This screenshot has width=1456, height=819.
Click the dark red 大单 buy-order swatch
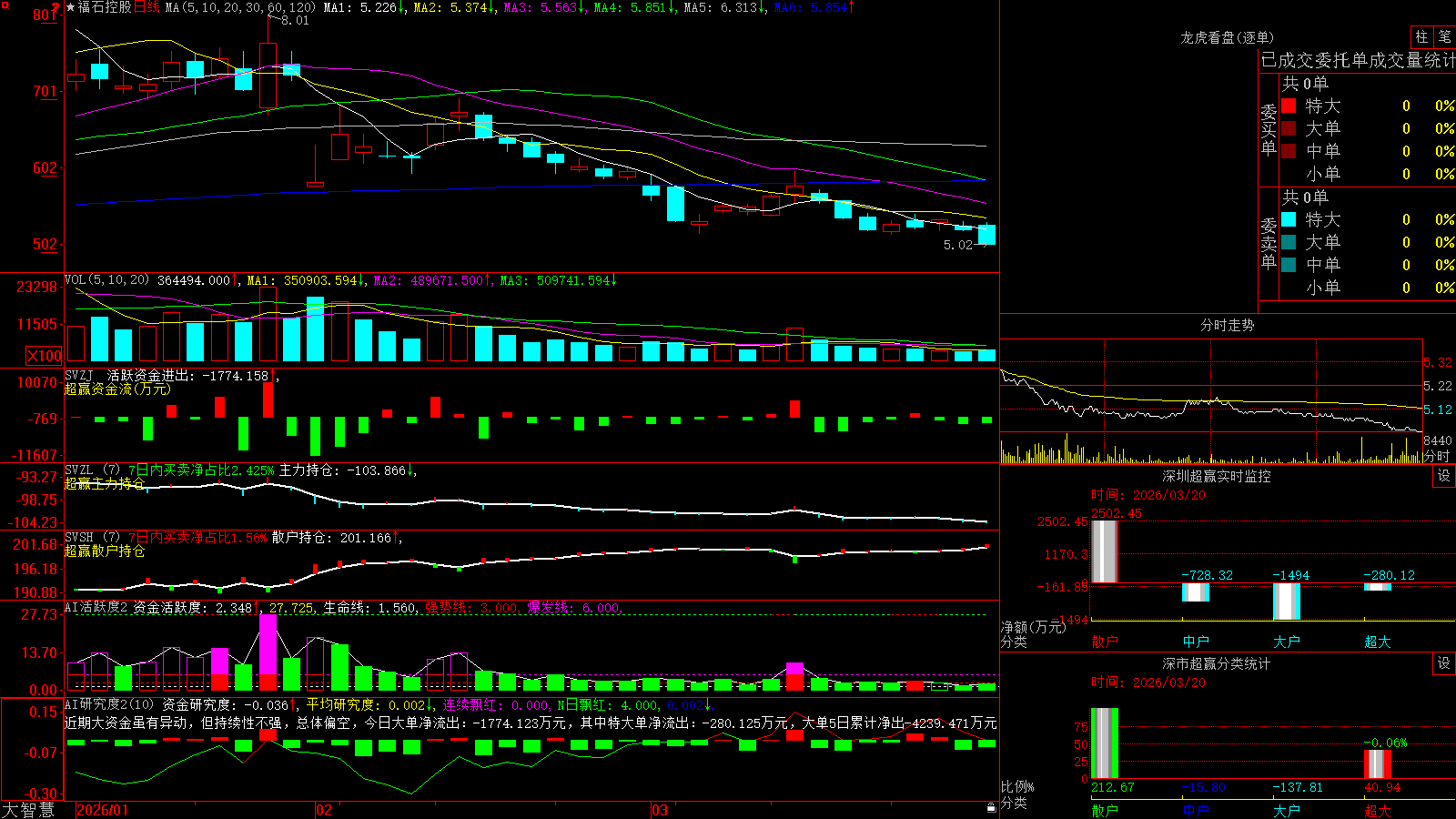tap(1289, 128)
